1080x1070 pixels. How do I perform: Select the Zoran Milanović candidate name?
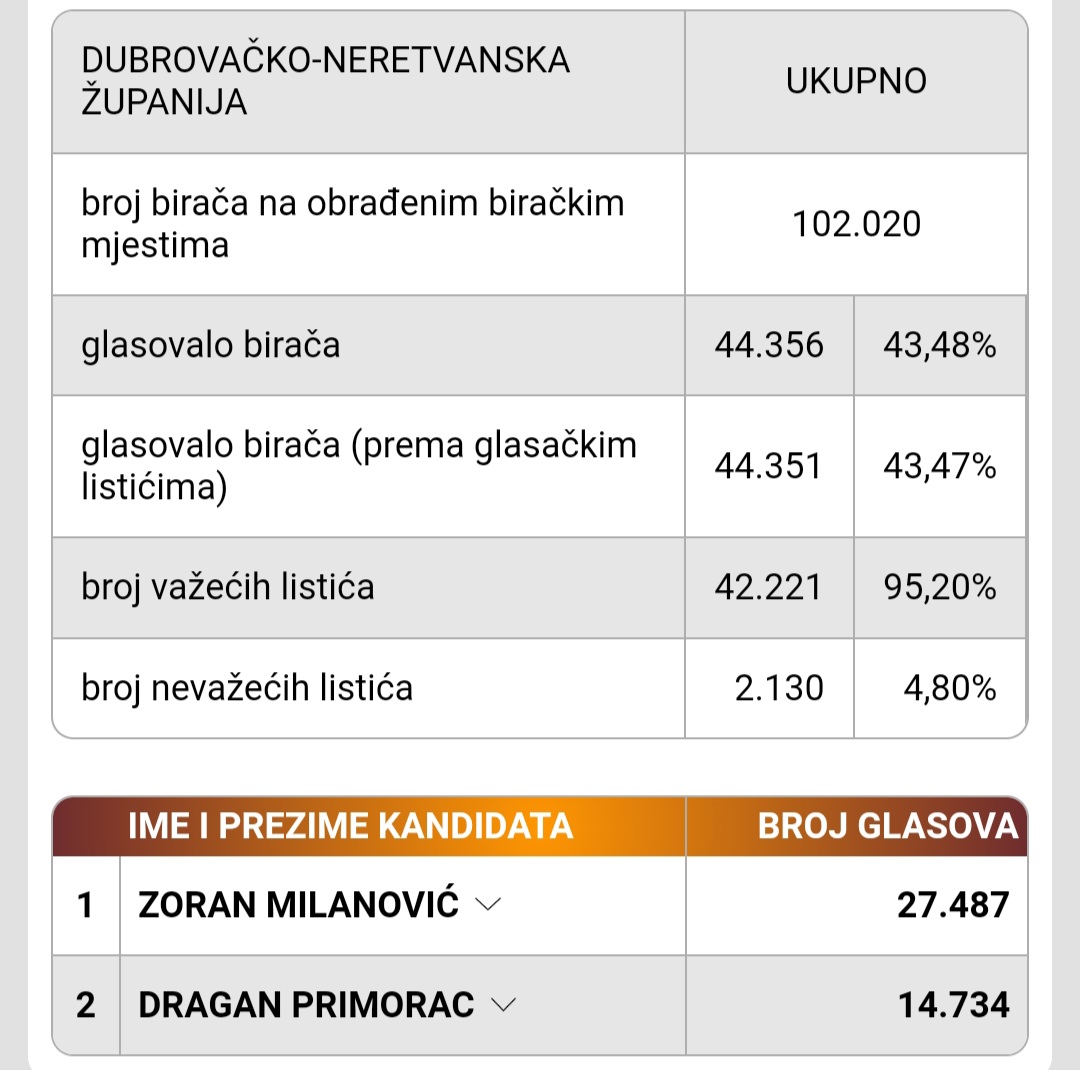[298, 905]
